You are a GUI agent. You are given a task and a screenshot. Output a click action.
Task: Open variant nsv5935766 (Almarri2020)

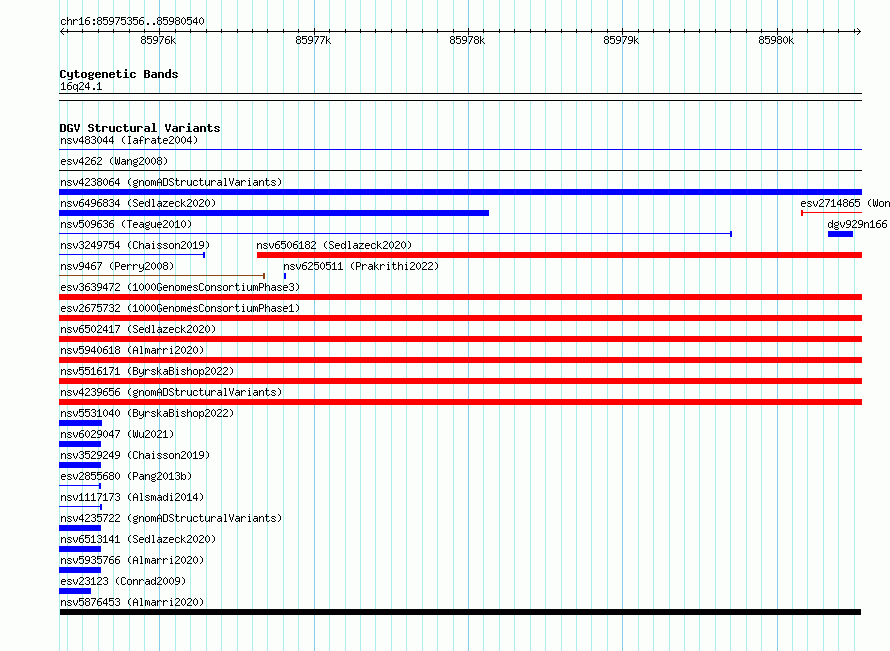pyautogui.click(x=132, y=560)
